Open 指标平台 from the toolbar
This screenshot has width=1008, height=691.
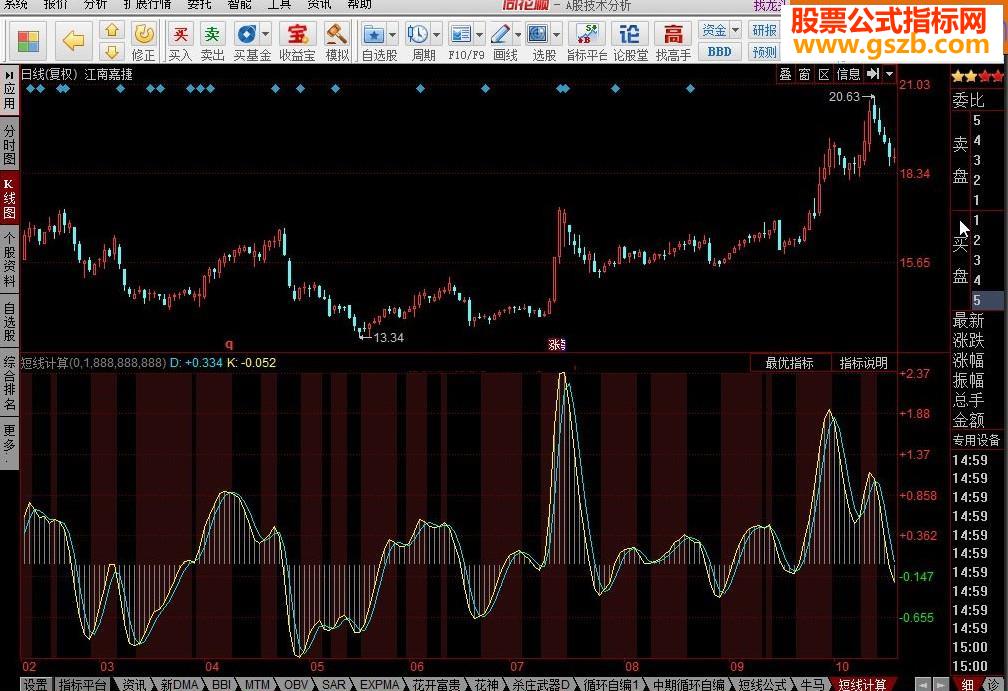[586, 41]
